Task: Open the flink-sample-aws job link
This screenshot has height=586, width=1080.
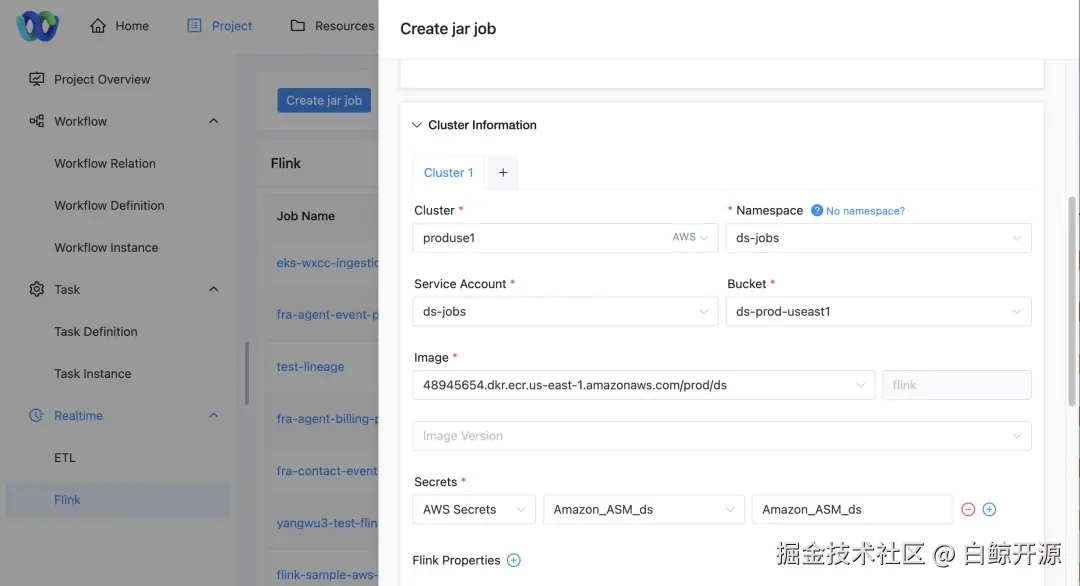Action: (327, 574)
